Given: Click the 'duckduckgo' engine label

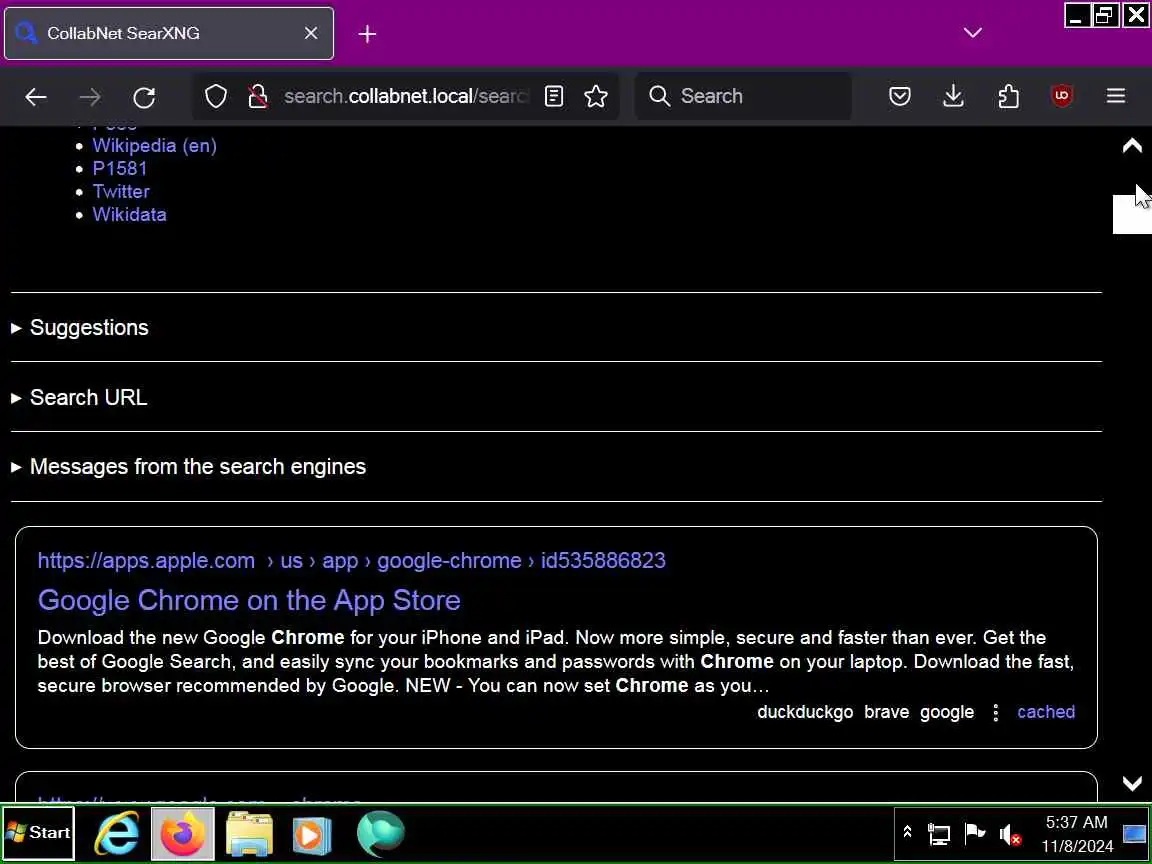Looking at the screenshot, I should (805, 712).
